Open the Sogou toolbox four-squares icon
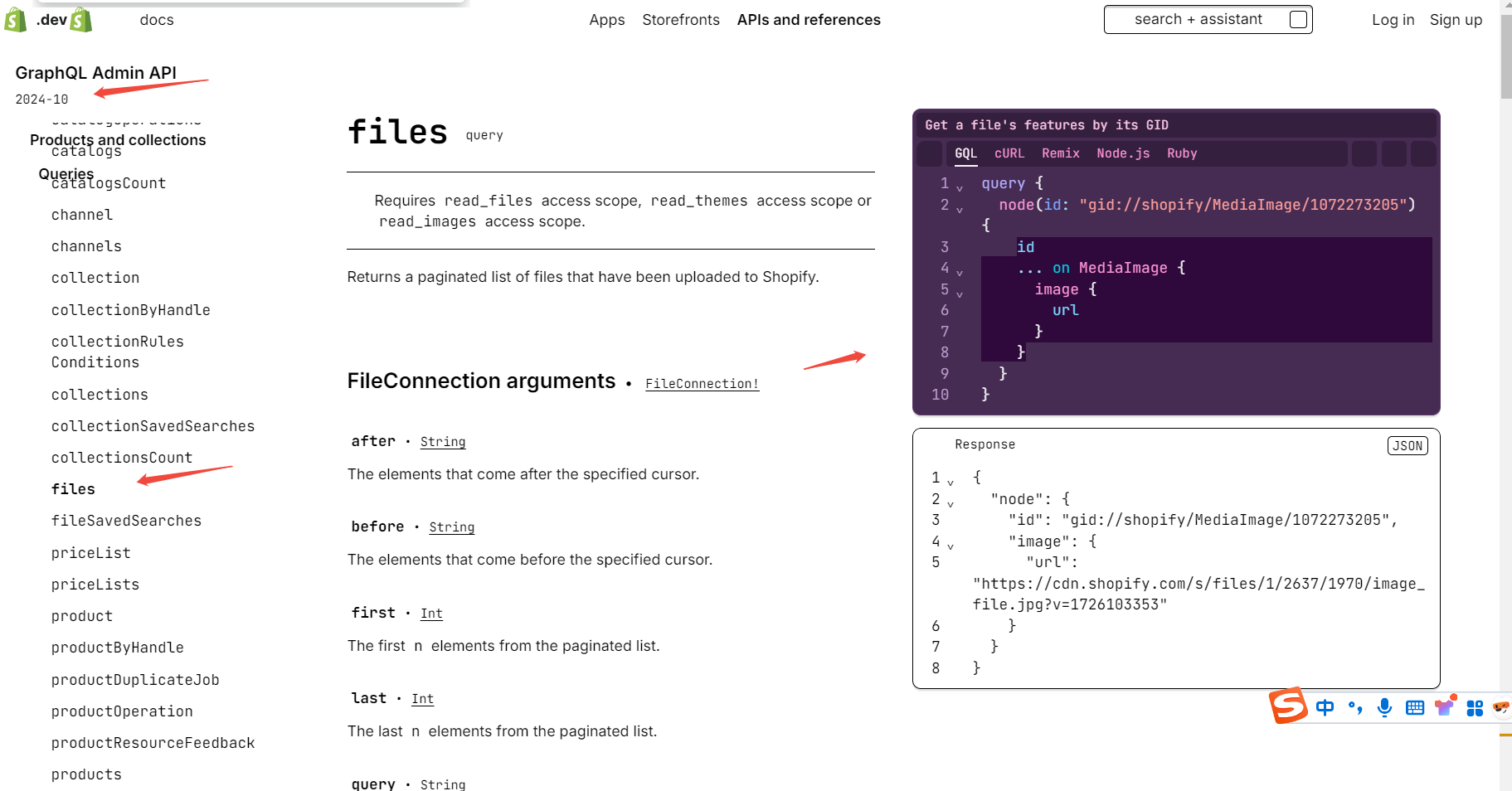Viewport: 1512px width, 791px height. coord(1475,708)
